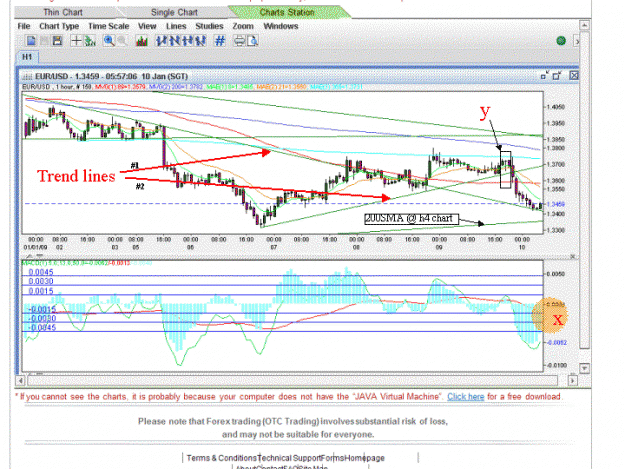Open the File menu

pos(24,26)
